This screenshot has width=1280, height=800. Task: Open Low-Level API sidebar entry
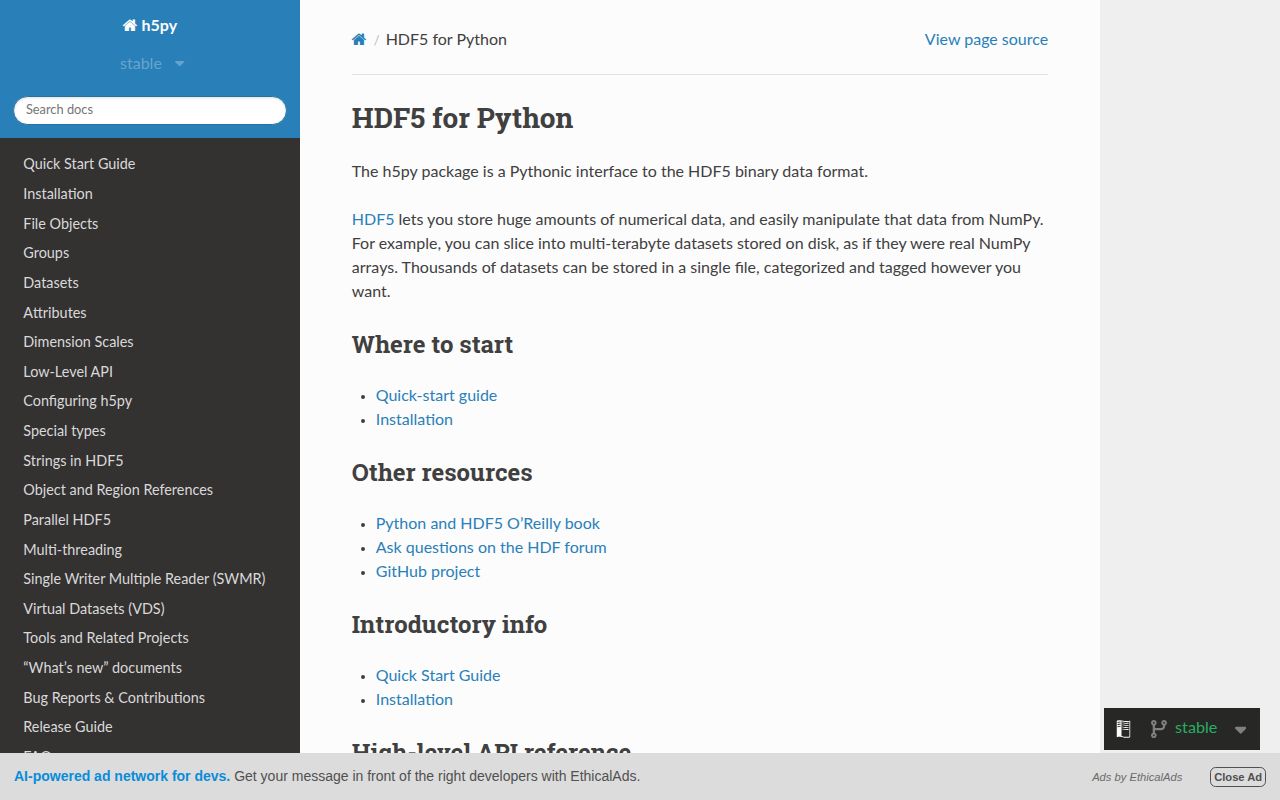point(68,372)
